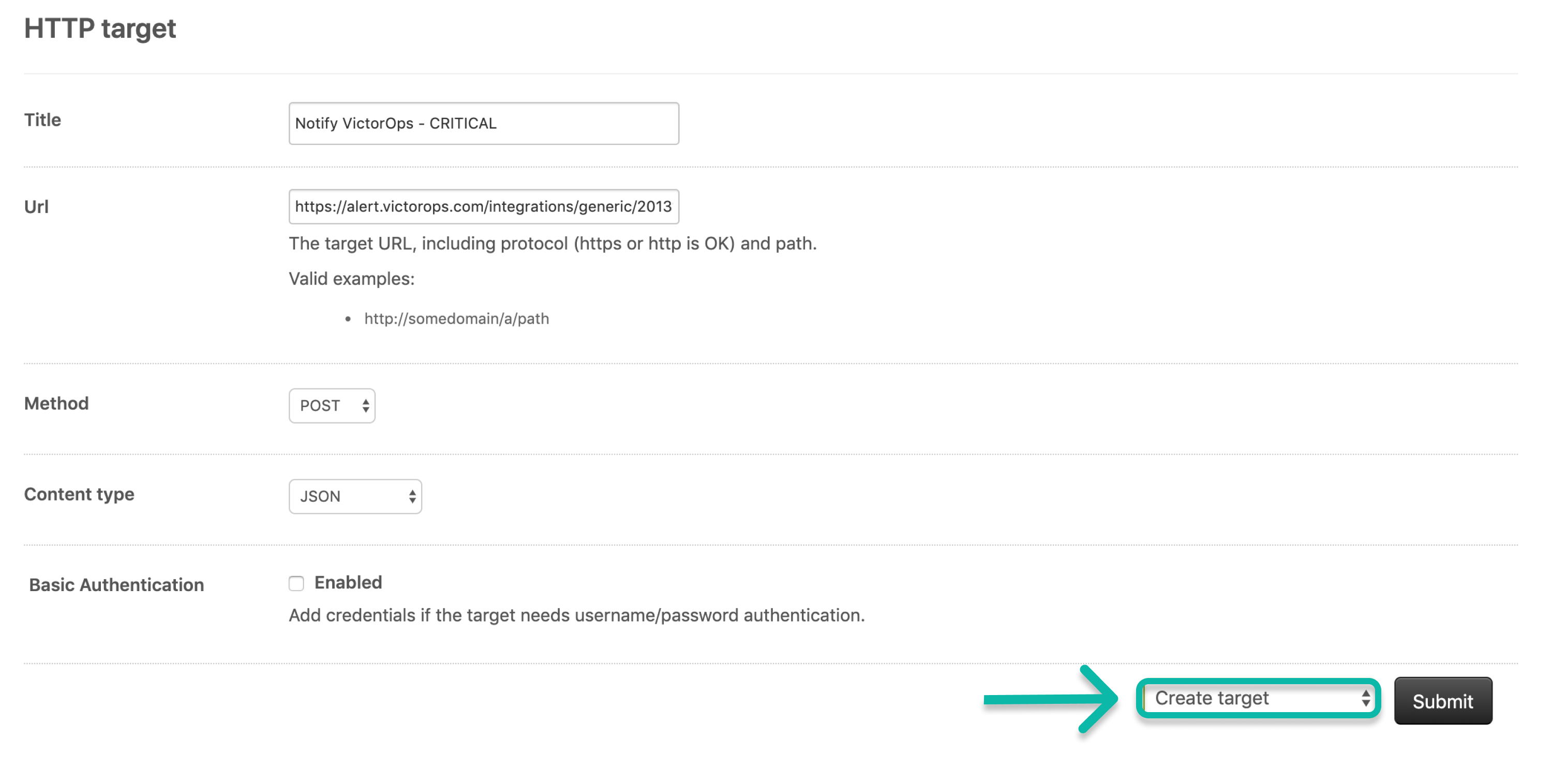Screen dimensions: 1552x784
Task: Click the Enabled label text
Action: [348, 583]
